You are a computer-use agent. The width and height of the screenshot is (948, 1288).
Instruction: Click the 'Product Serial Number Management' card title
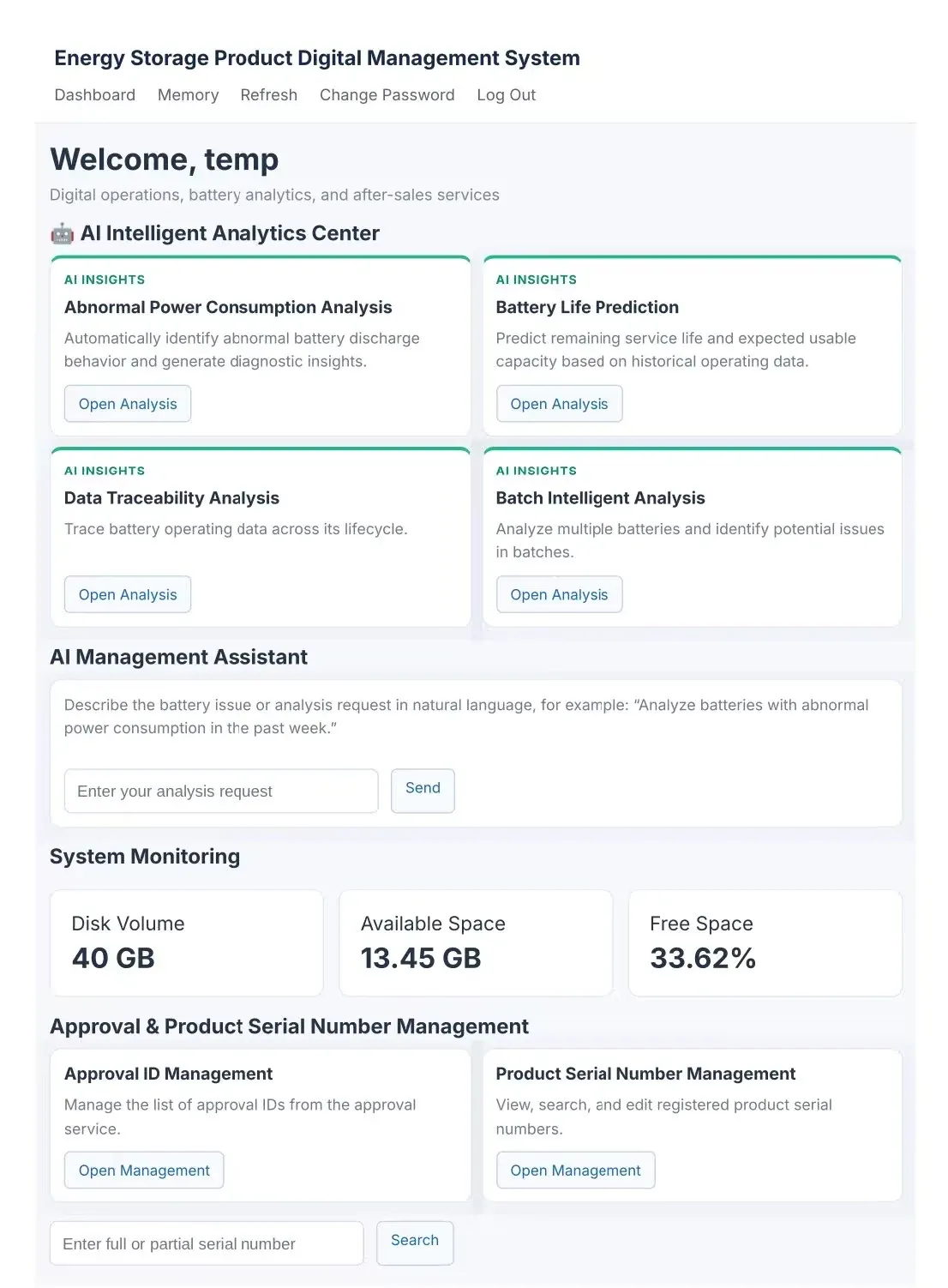point(645,1074)
